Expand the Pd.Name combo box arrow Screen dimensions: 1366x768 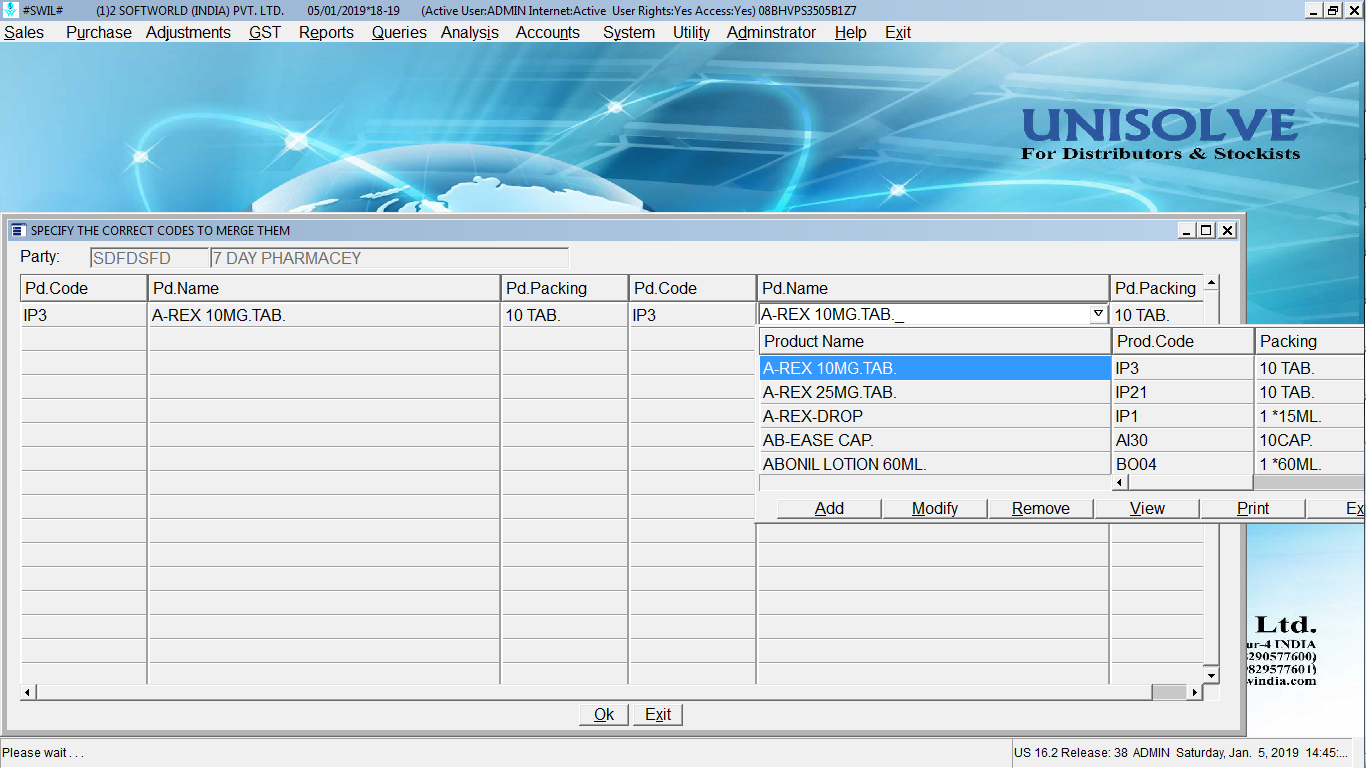coord(1098,314)
